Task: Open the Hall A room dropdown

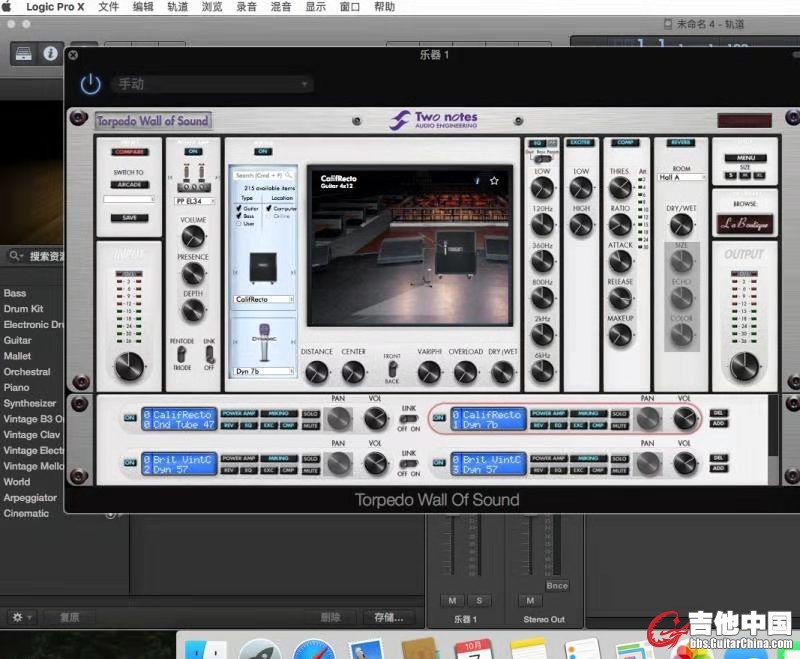Action: pyautogui.click(x=681, y=177)
